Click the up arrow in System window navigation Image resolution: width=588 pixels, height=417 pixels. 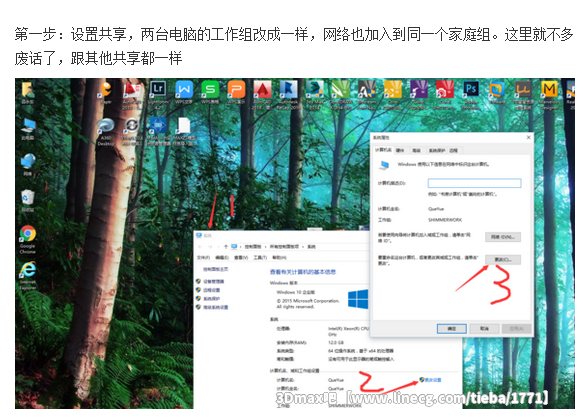pos(225,247)
